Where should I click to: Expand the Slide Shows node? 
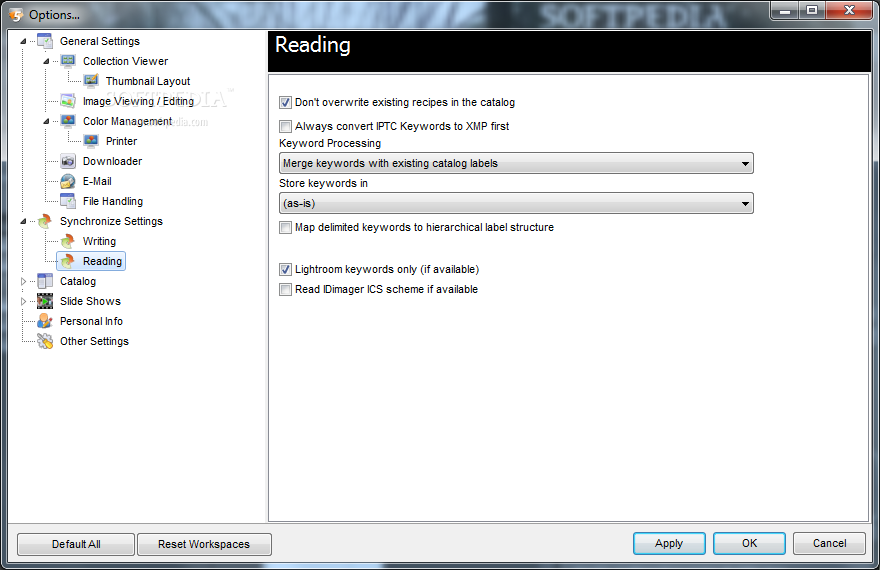(23, 301)
